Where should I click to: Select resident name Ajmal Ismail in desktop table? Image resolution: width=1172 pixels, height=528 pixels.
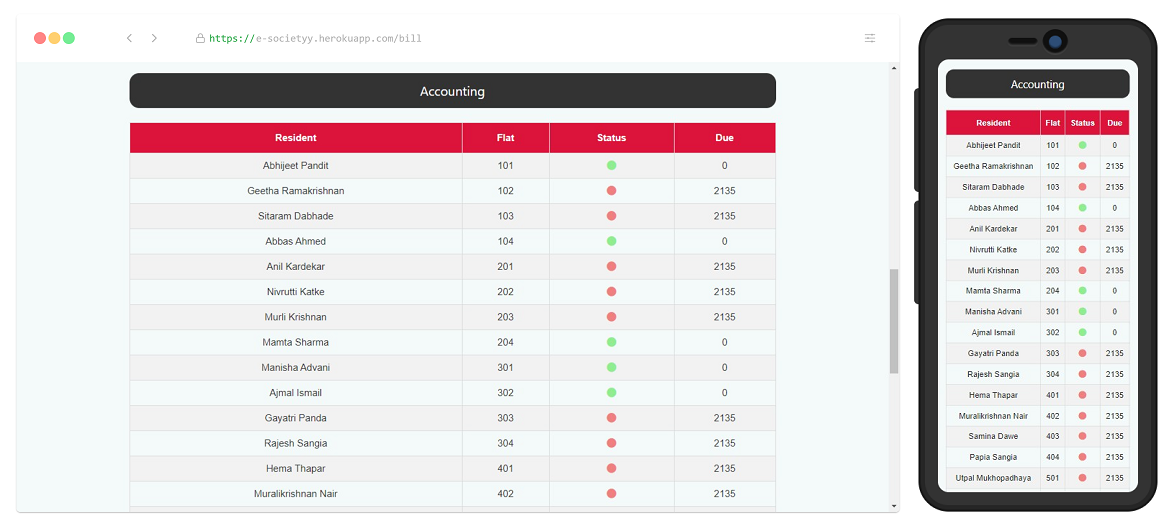click(x=296, y=393)
